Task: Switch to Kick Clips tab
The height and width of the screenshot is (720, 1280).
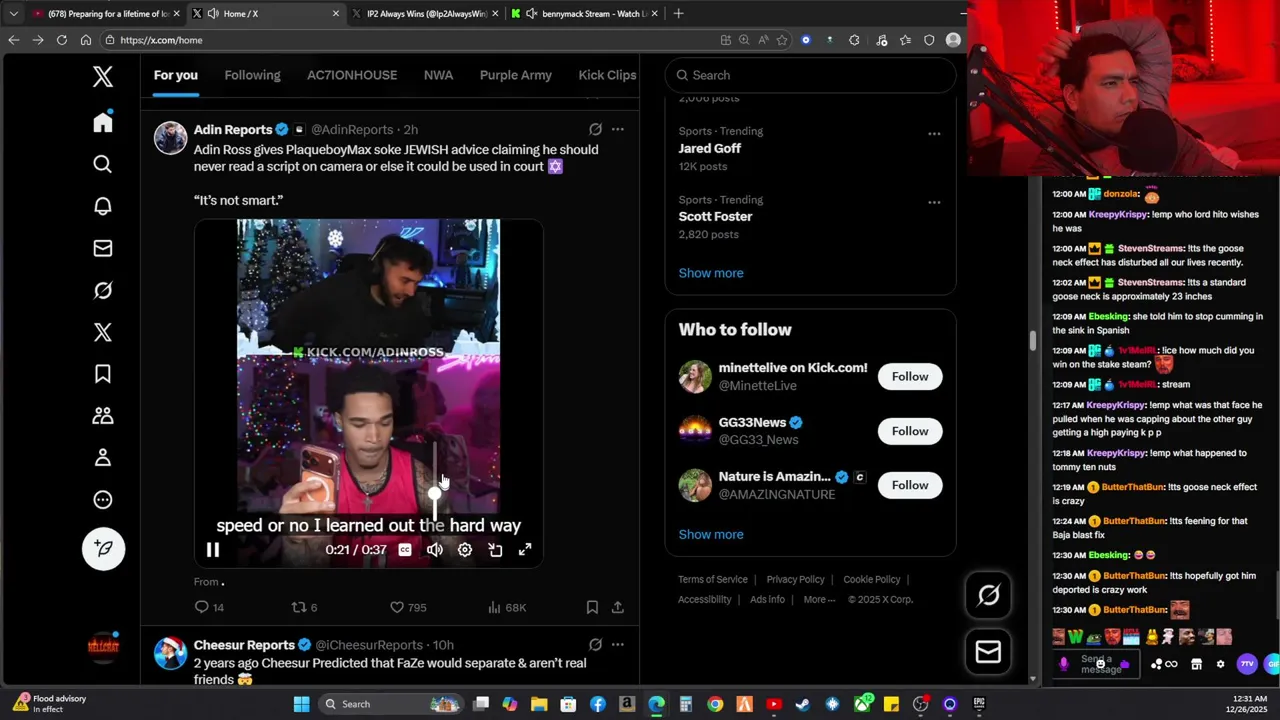Action: click(607, 75)
